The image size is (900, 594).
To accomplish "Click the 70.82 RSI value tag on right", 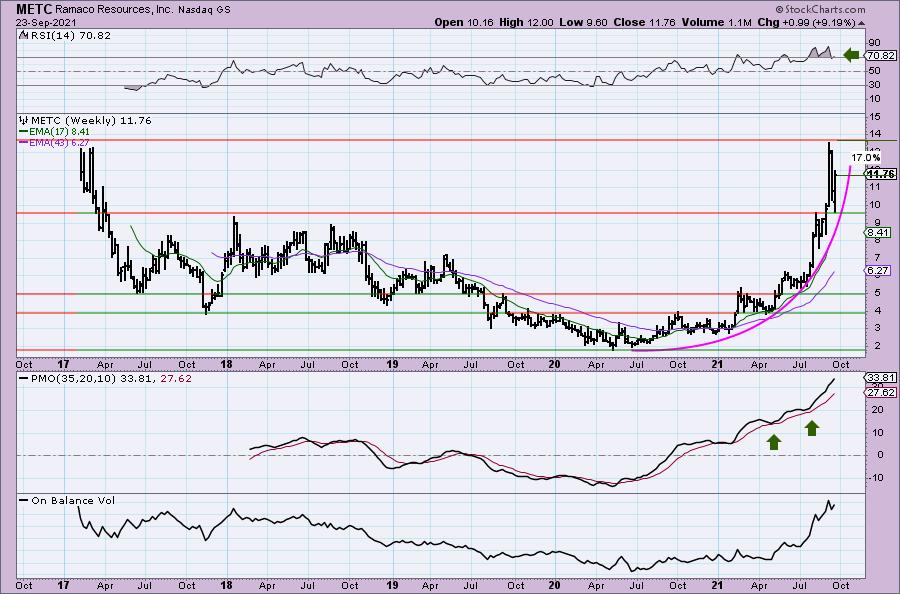I will point(881,56).
